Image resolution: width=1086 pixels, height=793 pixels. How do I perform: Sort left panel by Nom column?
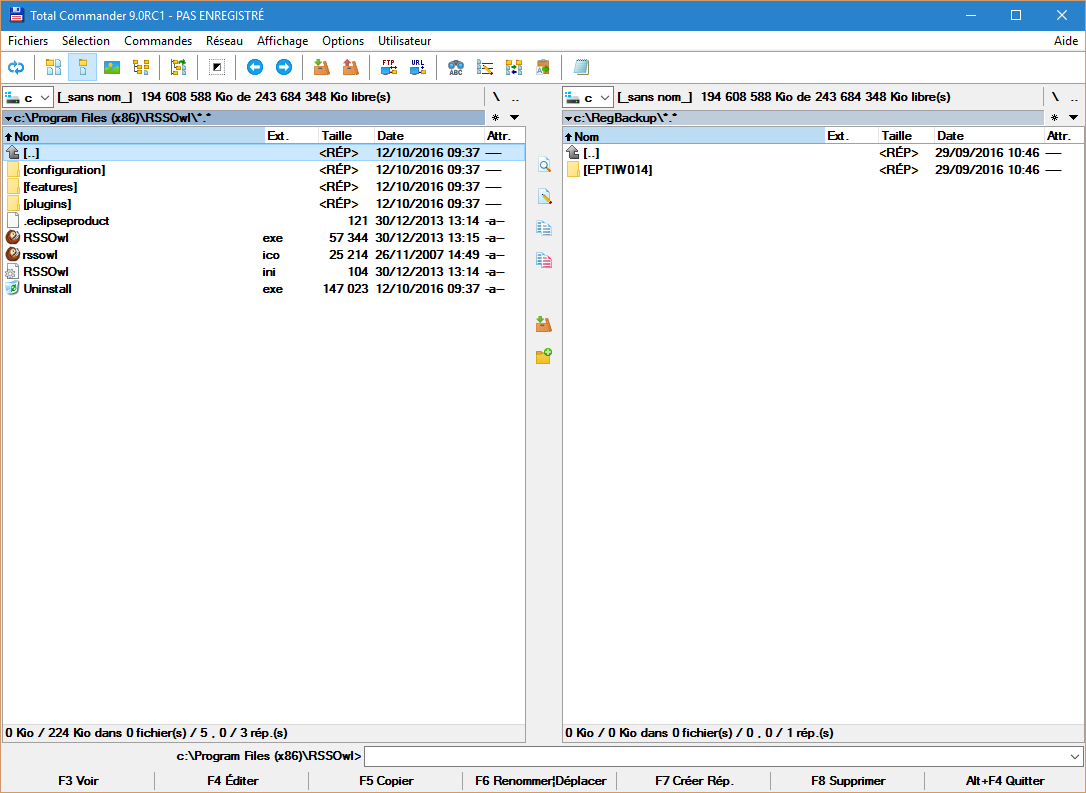click(134, 136)
